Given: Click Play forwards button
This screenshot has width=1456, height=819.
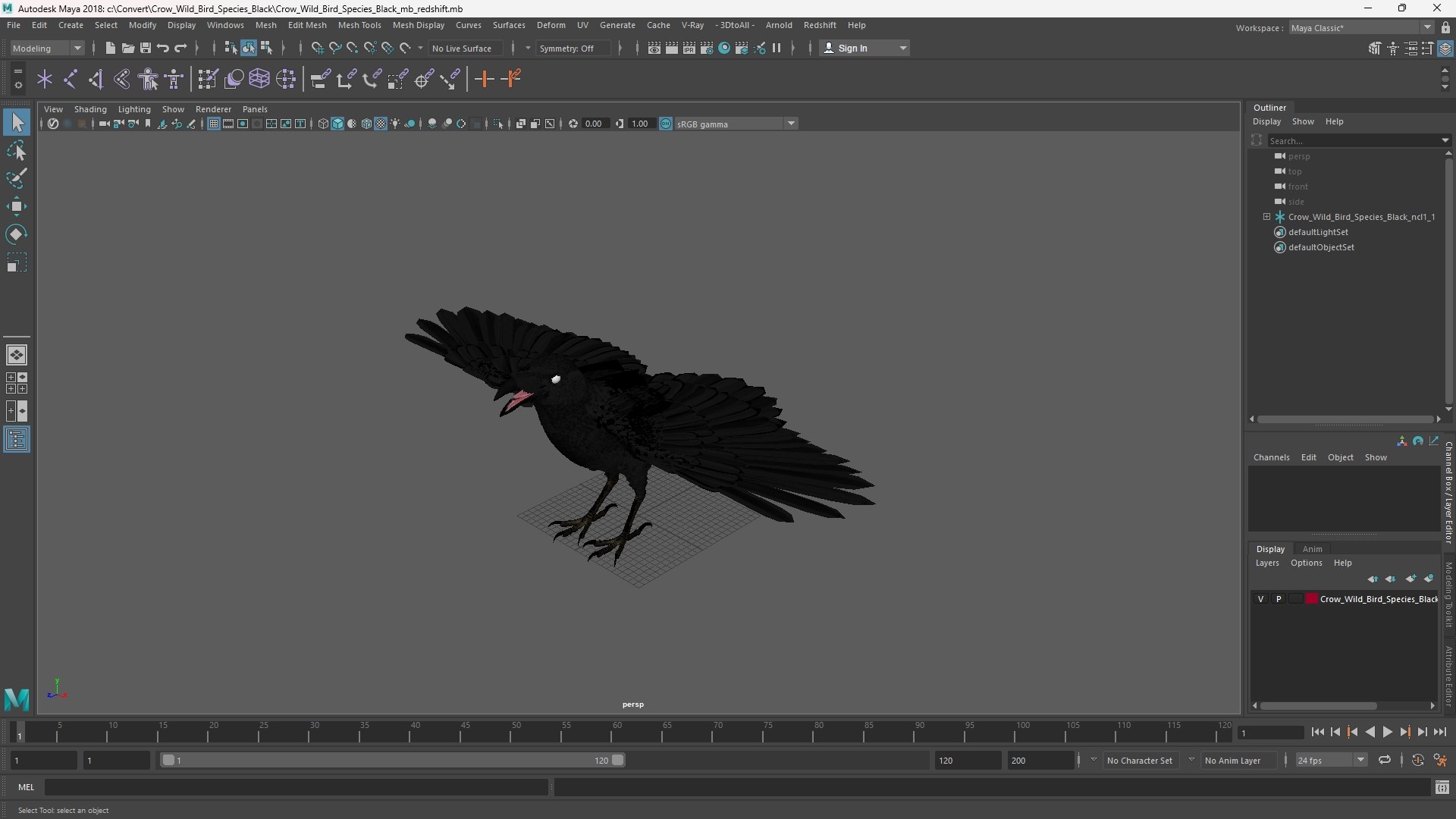Looking at the screenshot, I should pos(1387,732).
